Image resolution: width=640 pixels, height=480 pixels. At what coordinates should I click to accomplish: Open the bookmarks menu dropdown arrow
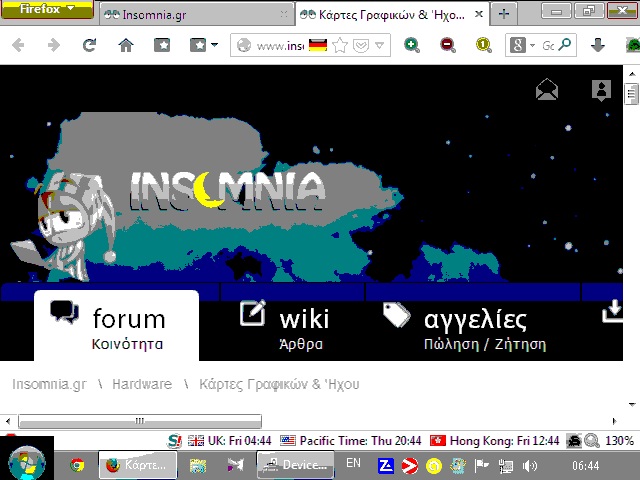pyautogui.click(x=214, y=45)
